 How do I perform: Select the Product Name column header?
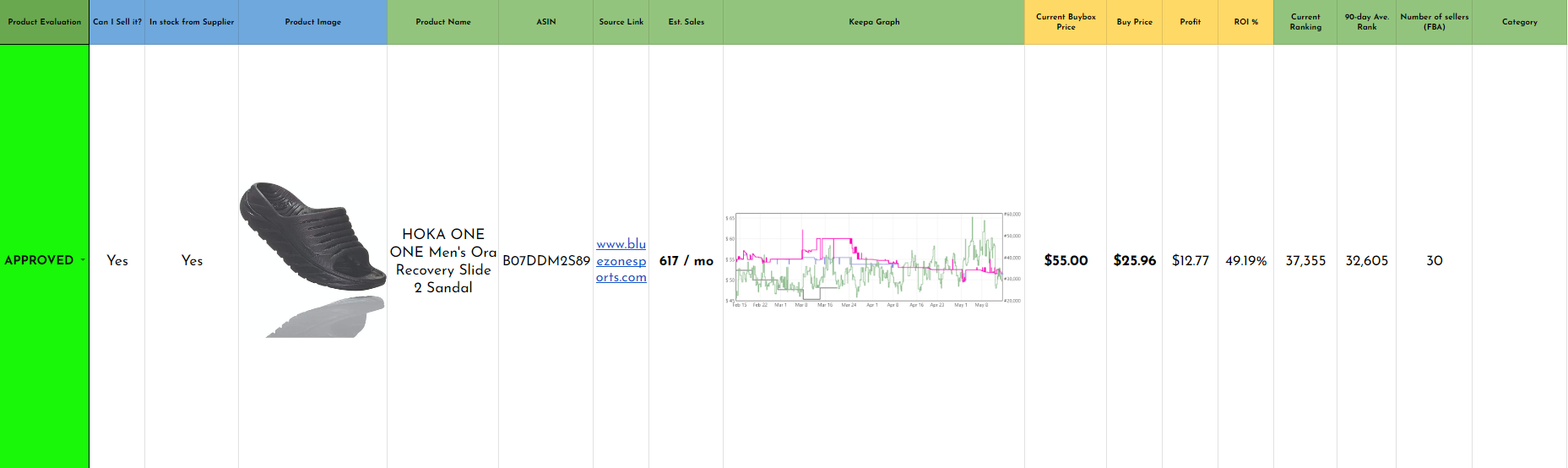coord(443,22)
